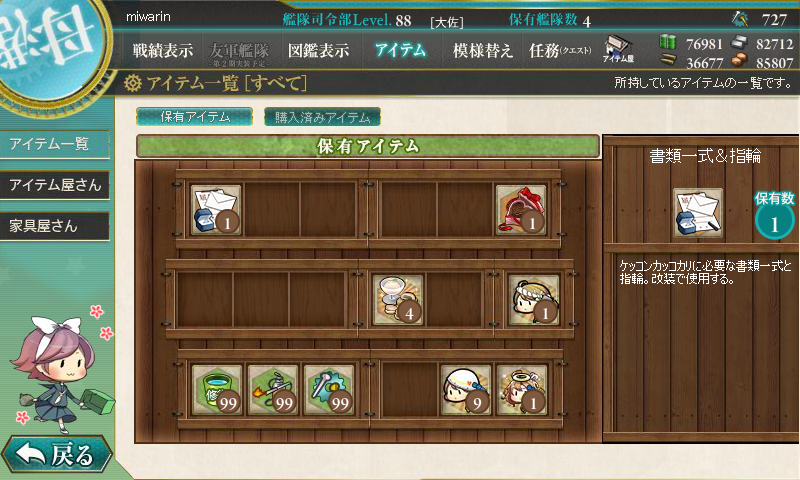Click the item preview thumbnail in detail panel

pyautogui.click(x=697, y=213)
